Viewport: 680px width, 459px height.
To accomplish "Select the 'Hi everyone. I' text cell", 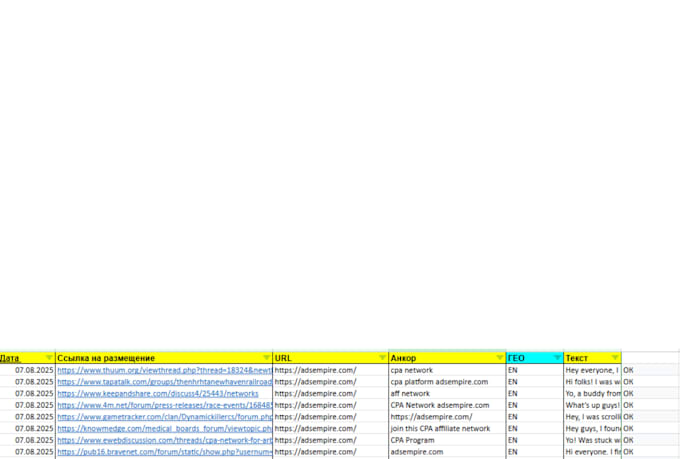I will 592,452.
